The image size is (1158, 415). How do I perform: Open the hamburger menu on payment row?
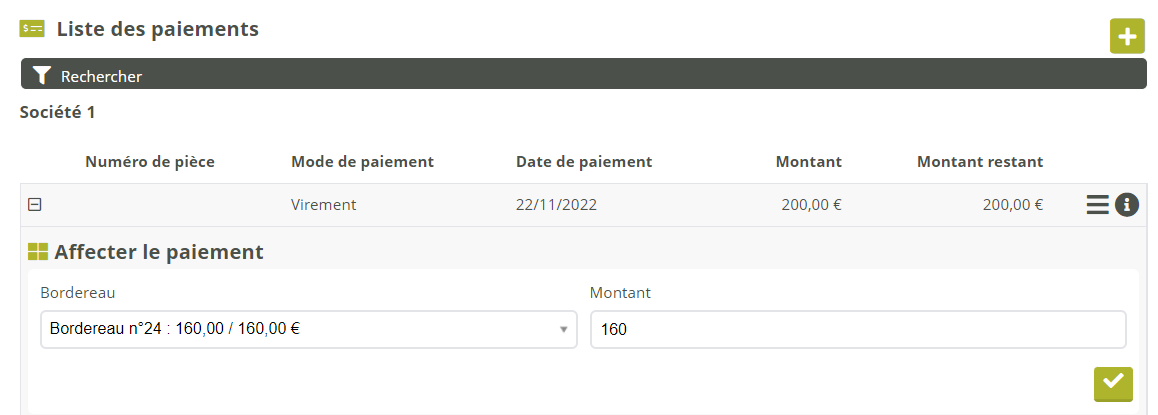[1097, 205]
